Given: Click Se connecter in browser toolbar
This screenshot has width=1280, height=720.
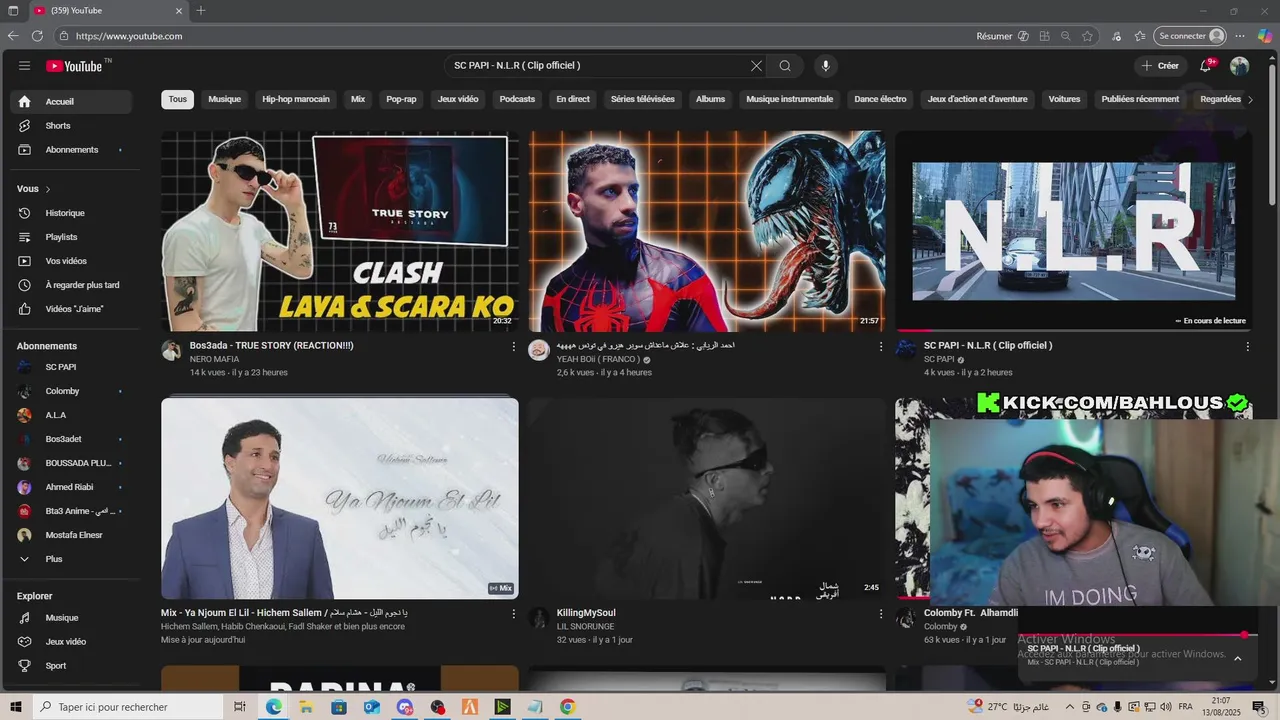Looking at the screenshot, I should pos(1190,36).
